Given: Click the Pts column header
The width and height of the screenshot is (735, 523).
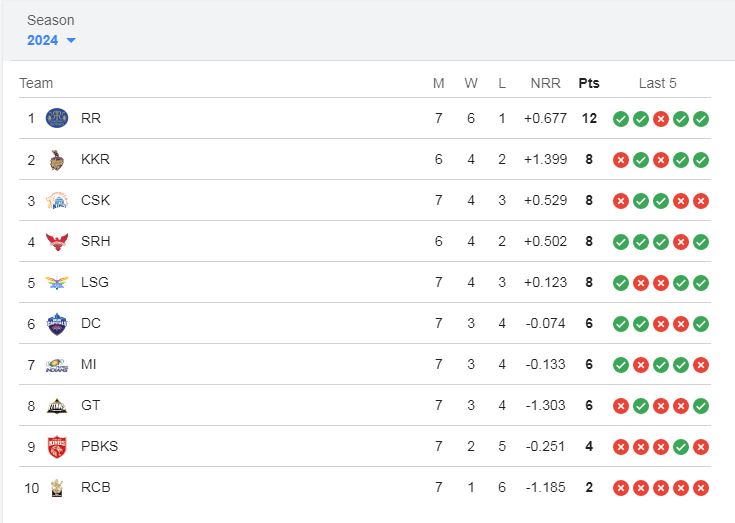Looking at the screenshot, I should [589, 83].
